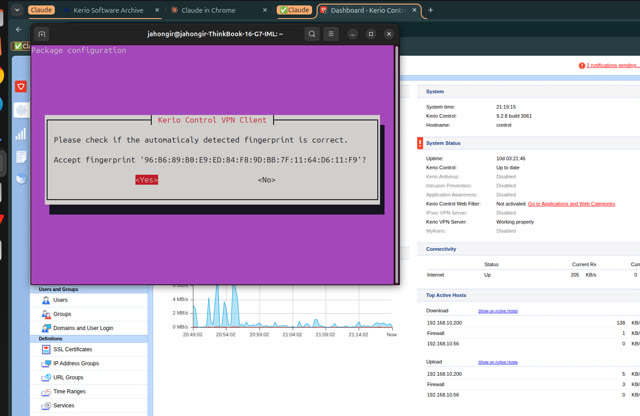Open a new browser tab

coord(430,10)
